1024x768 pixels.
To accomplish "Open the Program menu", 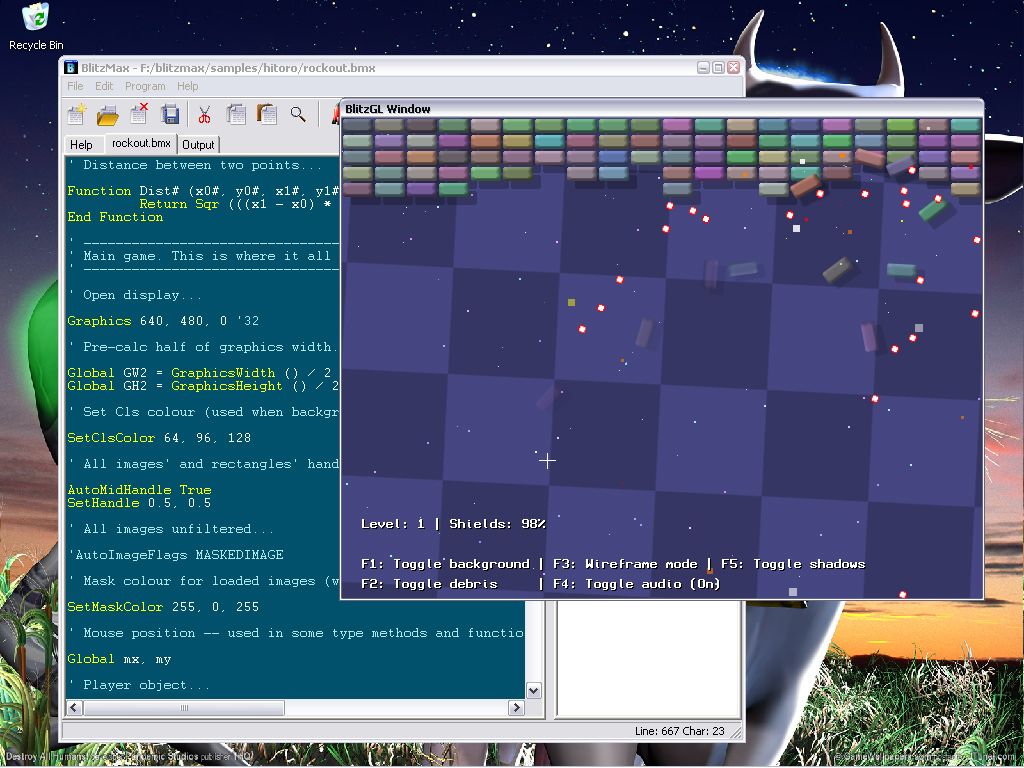I will click(145, 87).
